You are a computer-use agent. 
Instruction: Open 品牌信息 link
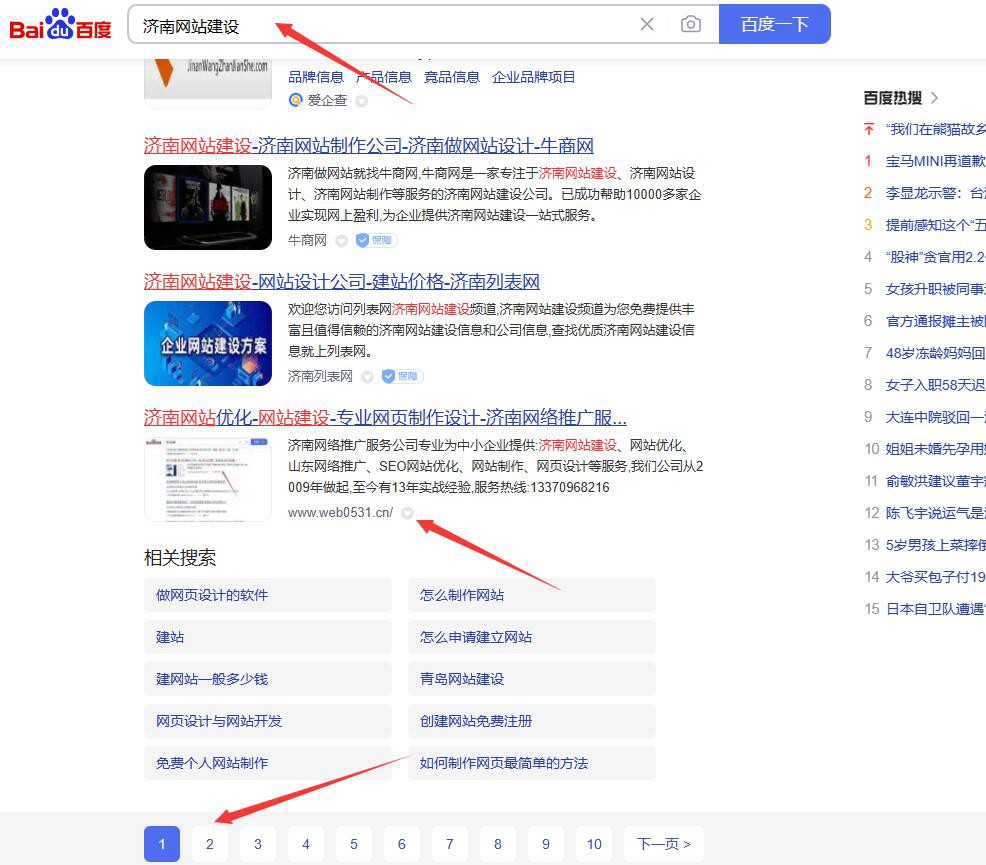click(316, 77)
